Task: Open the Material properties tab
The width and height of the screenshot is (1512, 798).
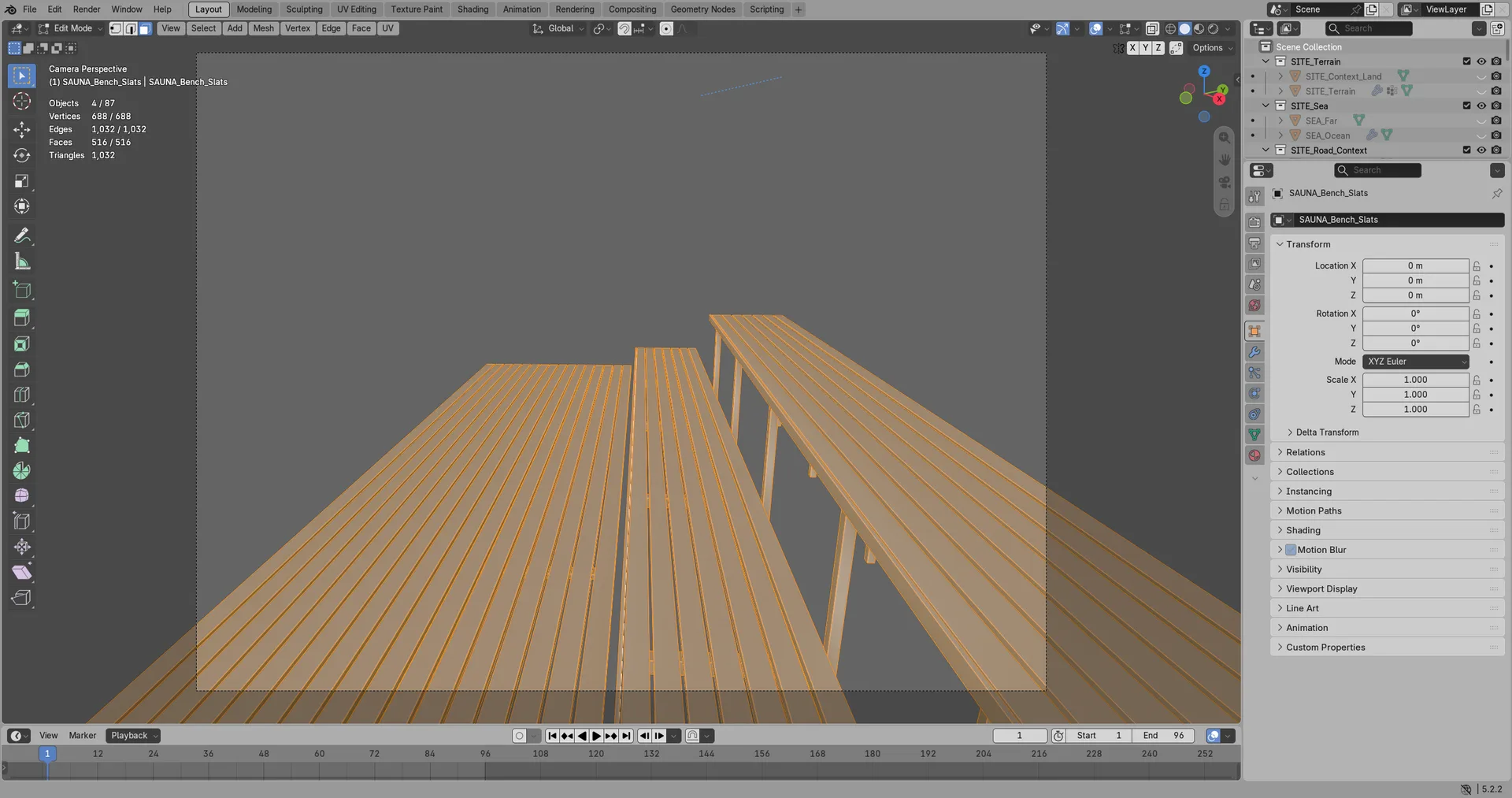Action: [1254, 455]
